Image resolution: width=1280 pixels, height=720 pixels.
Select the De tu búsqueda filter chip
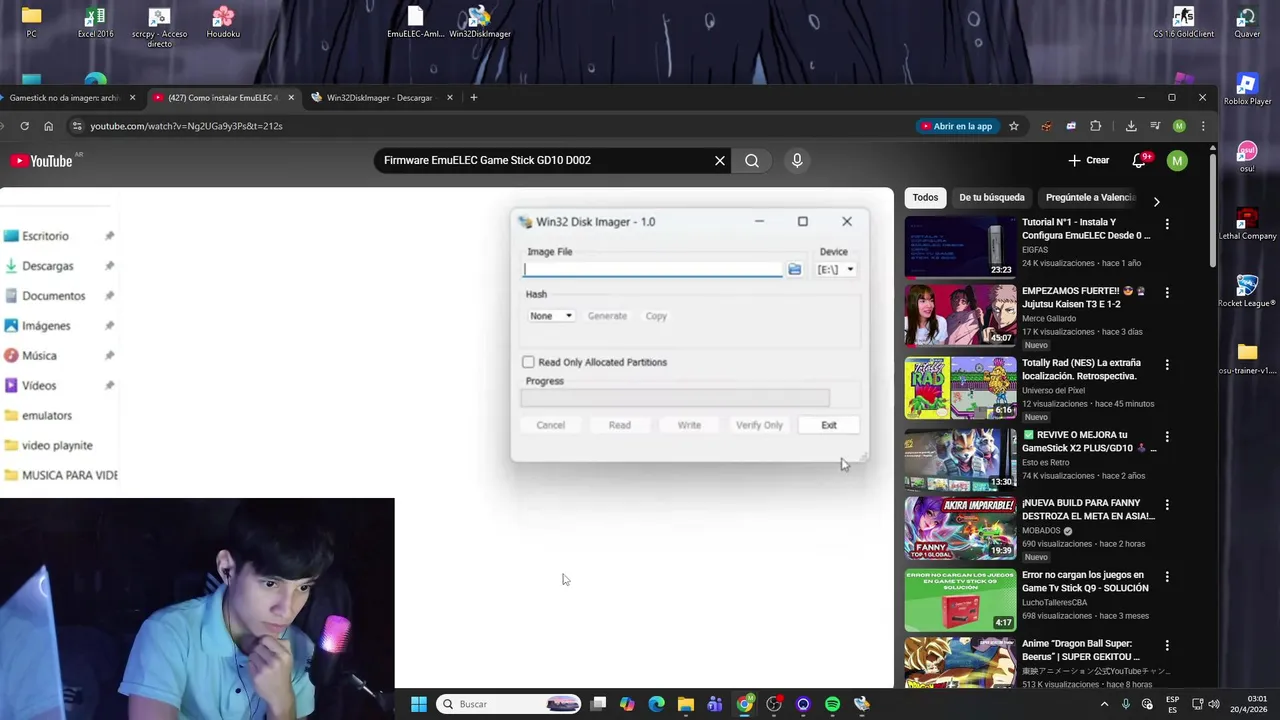991,198
